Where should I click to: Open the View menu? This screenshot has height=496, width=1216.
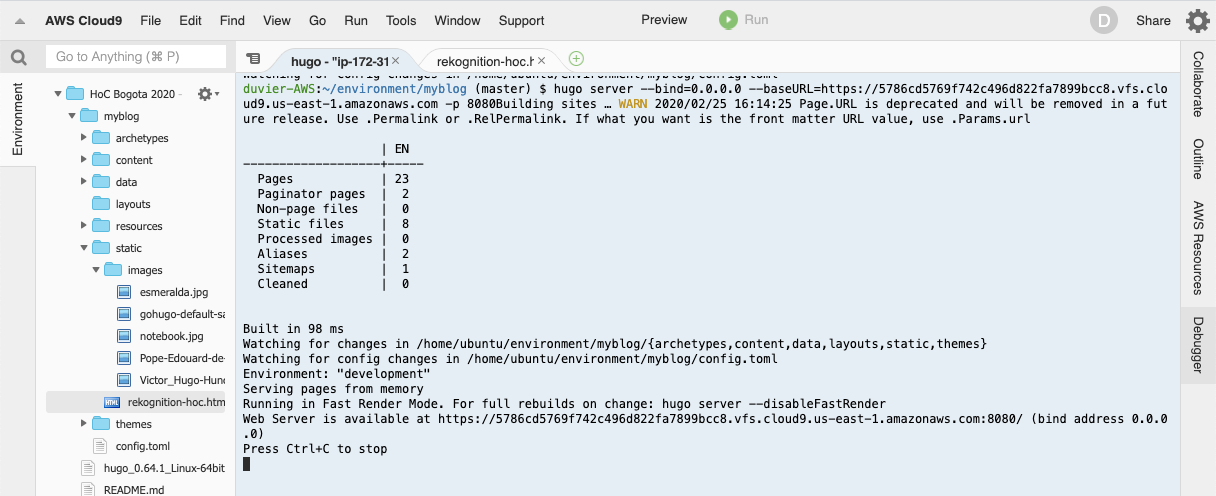[x=277, y=20]
